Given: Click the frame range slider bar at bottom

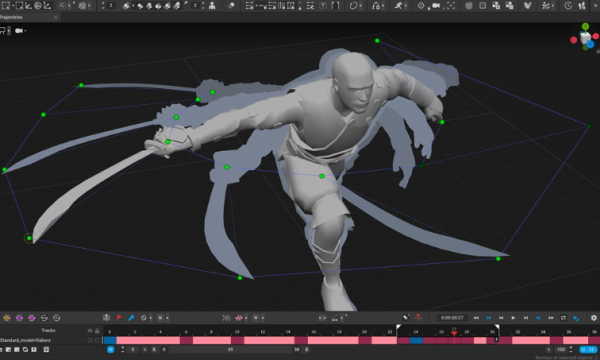Looking at the screenshot, I should (x=230, y=349).
